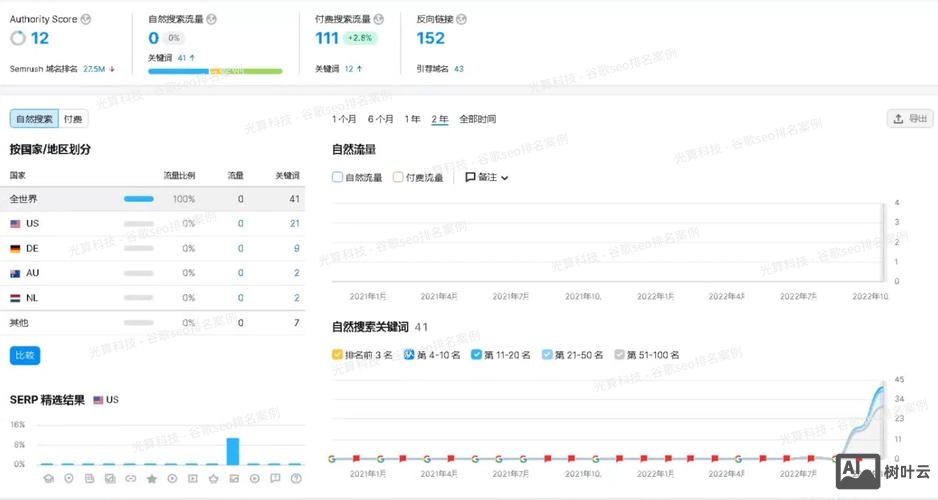This screenshot has width=938, height=500.
Task: Switch to the 付费 tab
Action: tap(73, 119)
